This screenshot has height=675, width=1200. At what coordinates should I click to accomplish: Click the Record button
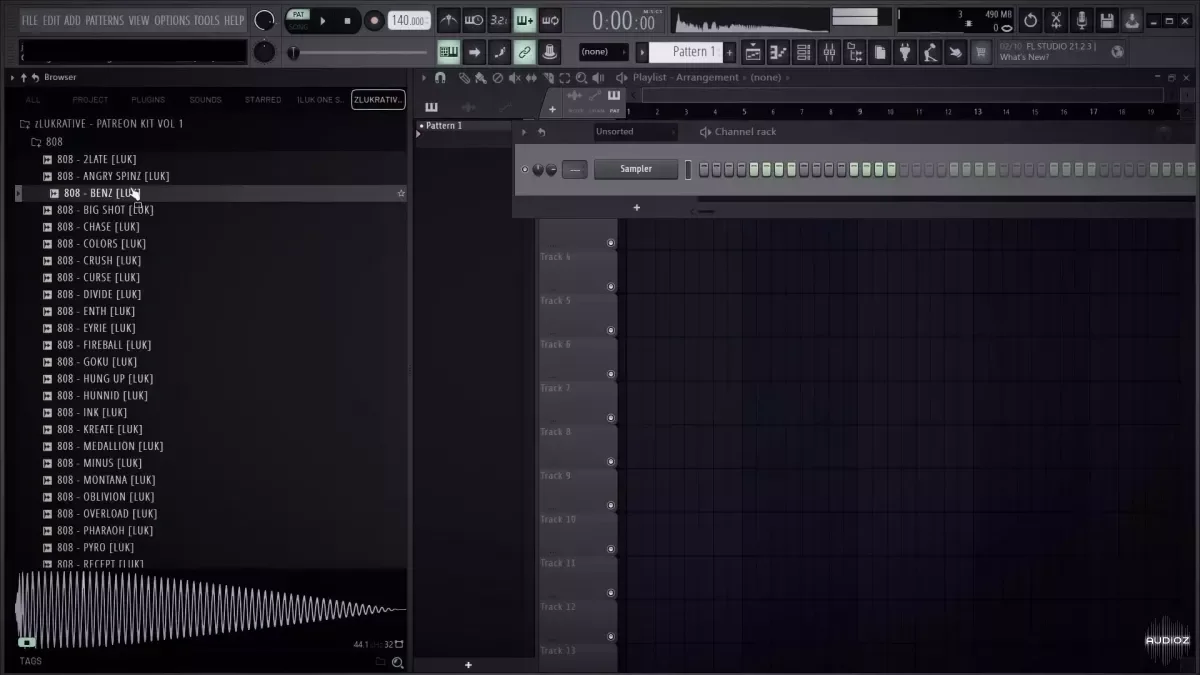tap(373, 20)
